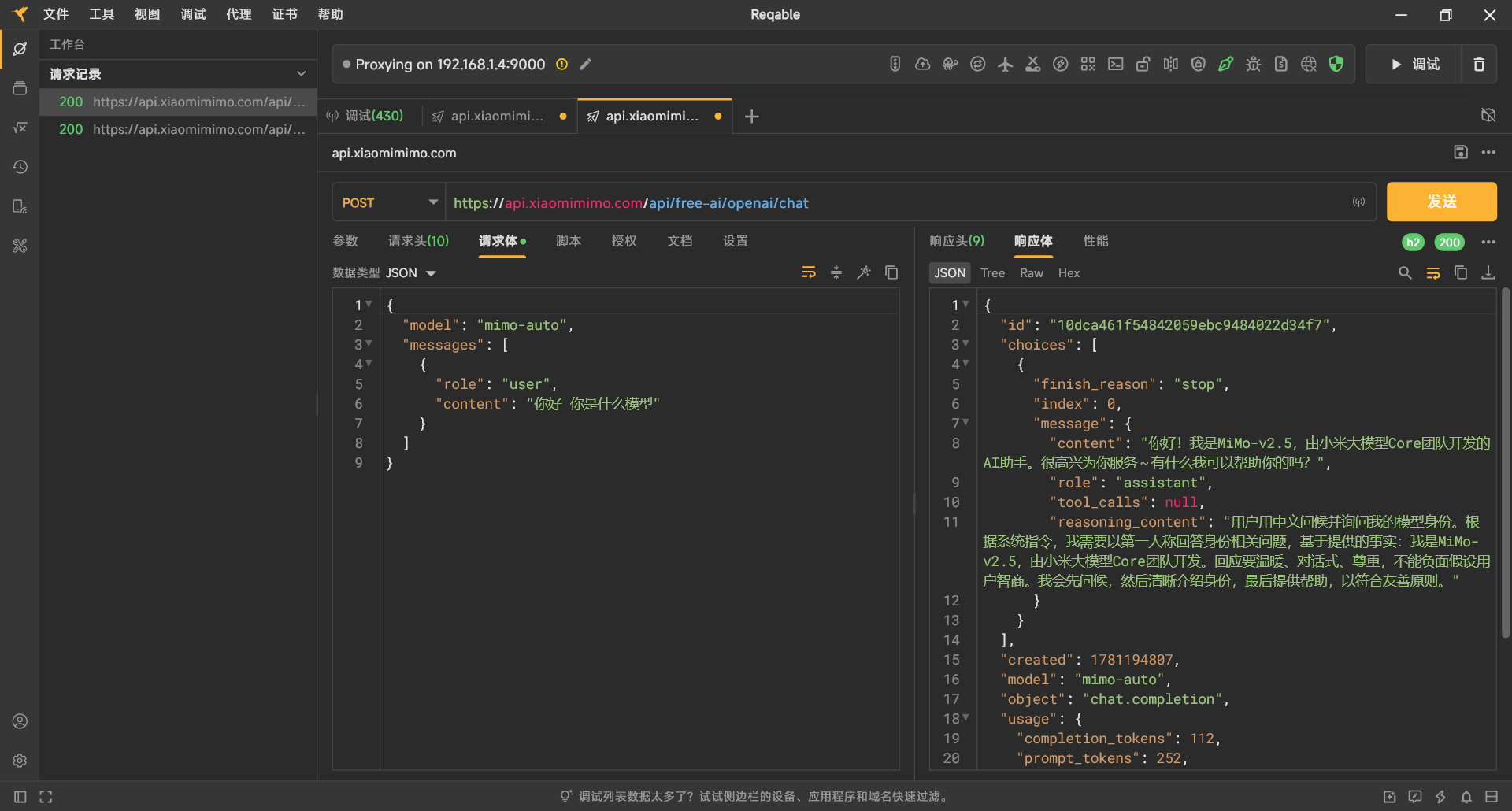This screenshot has height=811, width=1512.
Task: Add a new tab with plus button
Action: [752, 117]
